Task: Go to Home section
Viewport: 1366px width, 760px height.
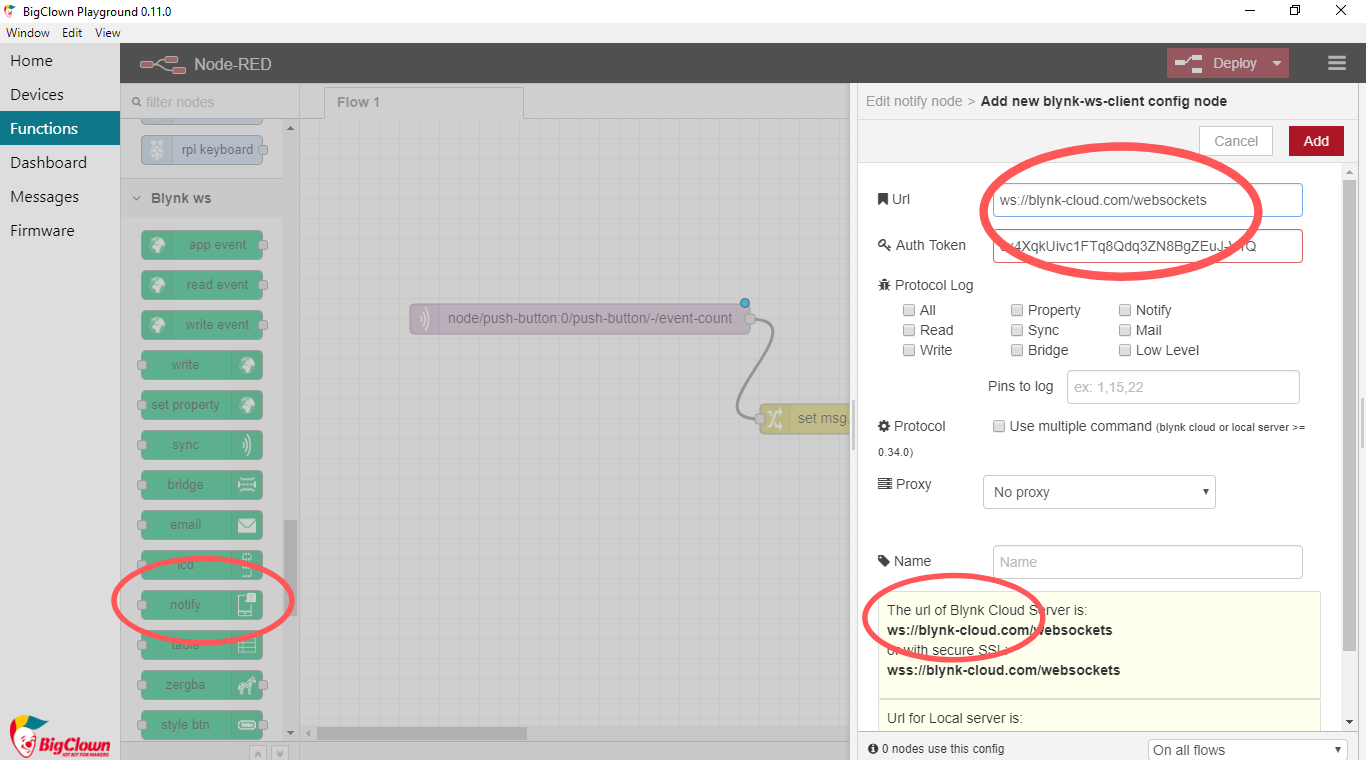Action: click(x=60, y=61)
